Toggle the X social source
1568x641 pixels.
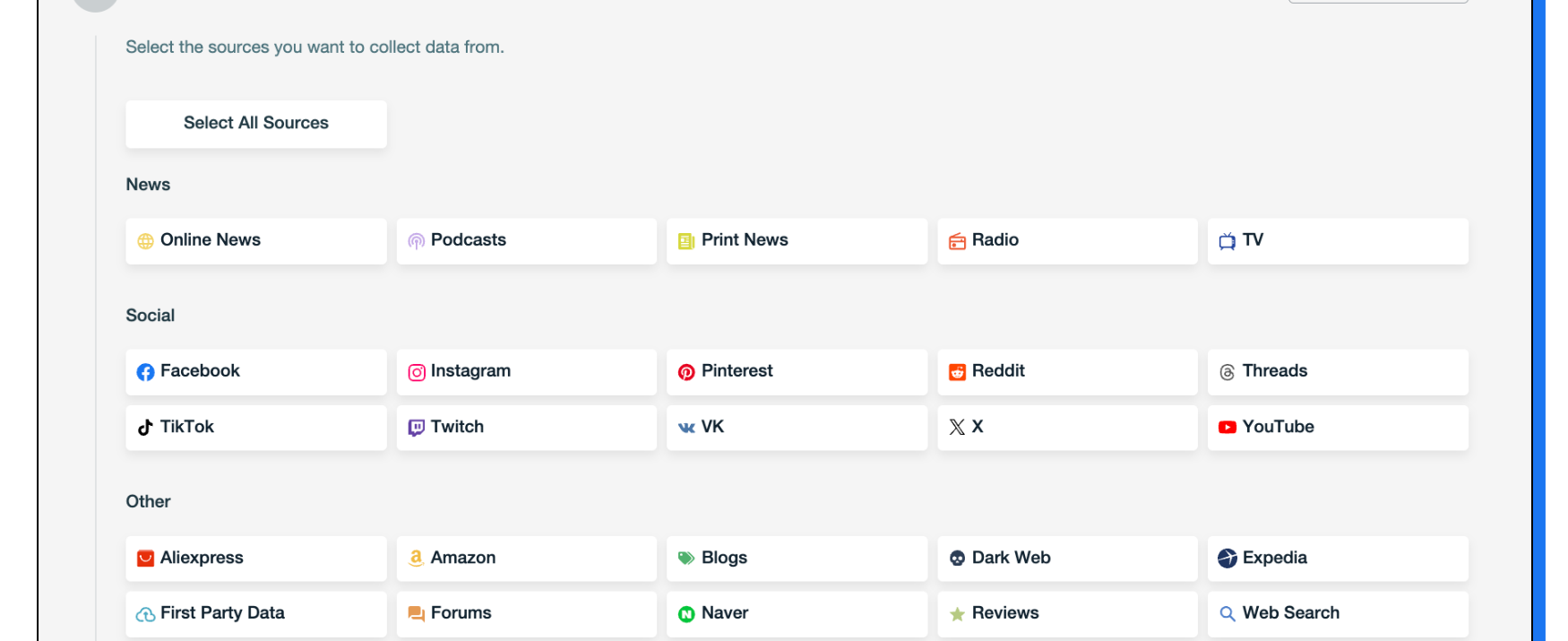(1066, 428)
